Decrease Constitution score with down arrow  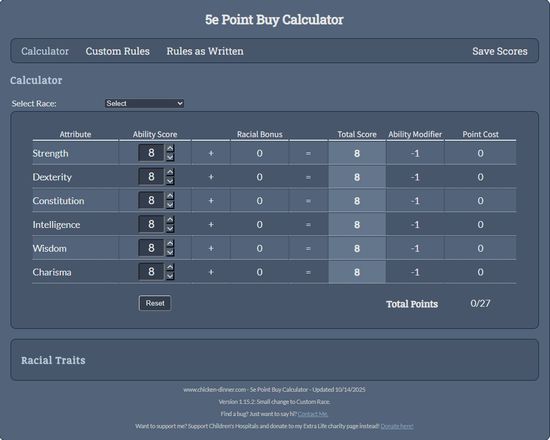[170, 205]
